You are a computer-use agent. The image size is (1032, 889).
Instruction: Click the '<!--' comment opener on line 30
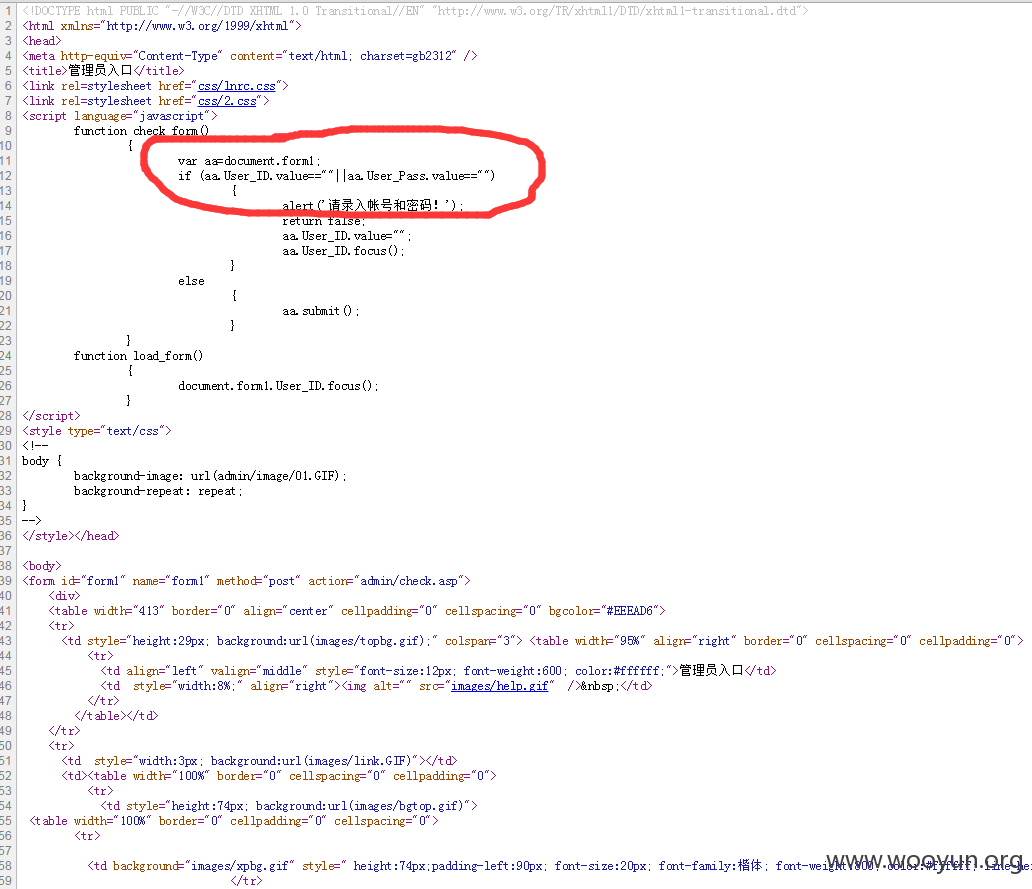tap(36, 446)
